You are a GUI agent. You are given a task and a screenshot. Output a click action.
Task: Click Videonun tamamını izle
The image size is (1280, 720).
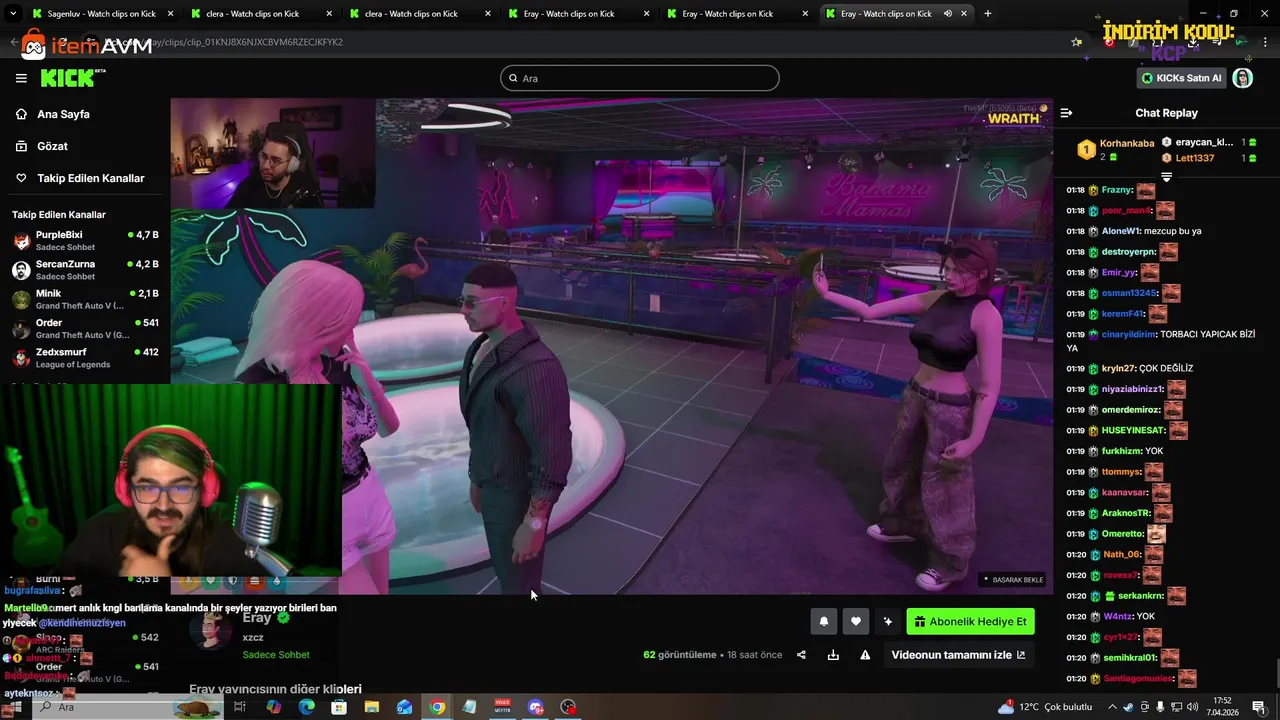pos(958,655)
